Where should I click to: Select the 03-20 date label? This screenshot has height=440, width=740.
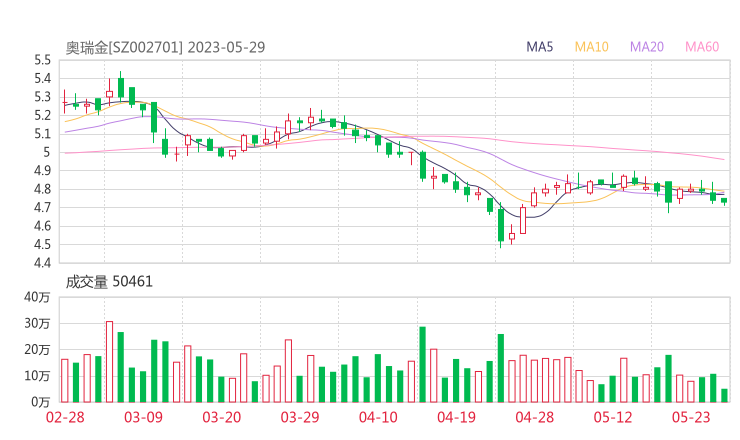click(222, 417)
